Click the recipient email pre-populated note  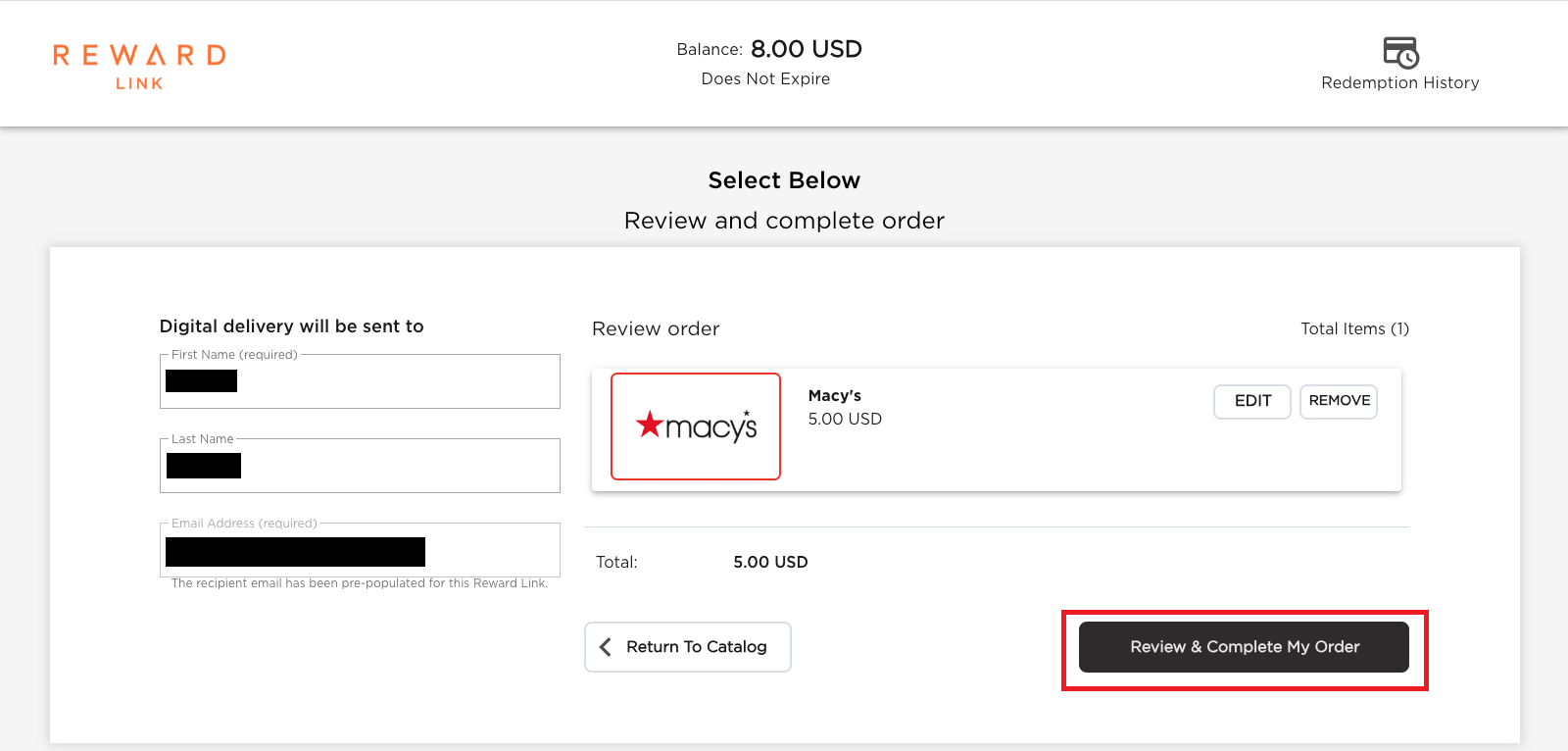[360, 583]
